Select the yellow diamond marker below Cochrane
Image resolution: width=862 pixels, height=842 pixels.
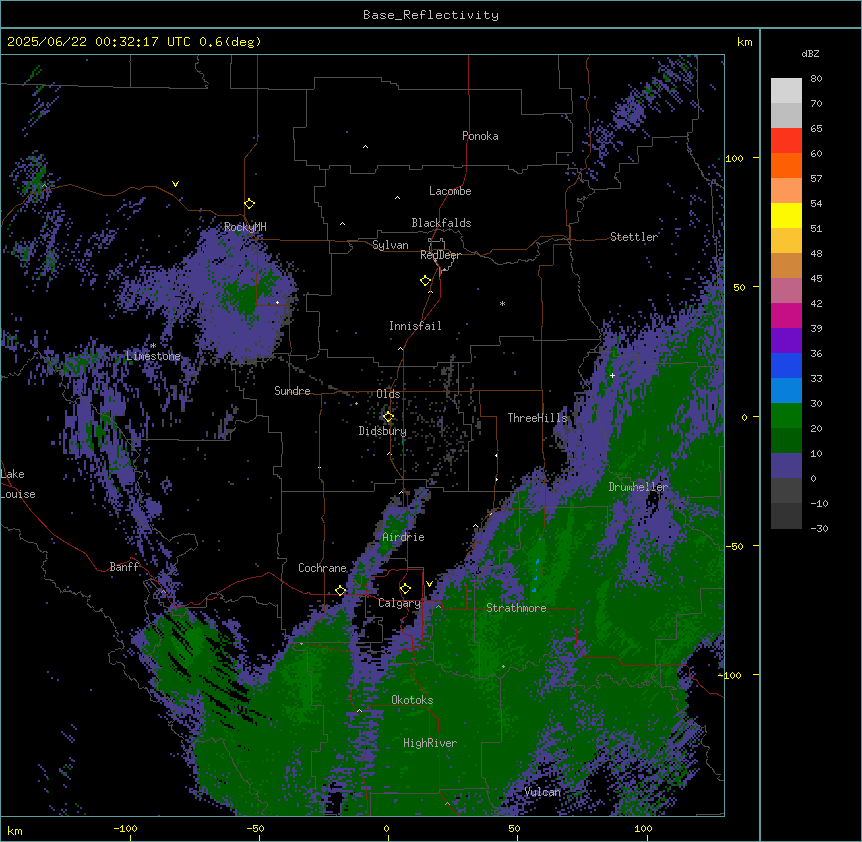[x=340, y=590]
